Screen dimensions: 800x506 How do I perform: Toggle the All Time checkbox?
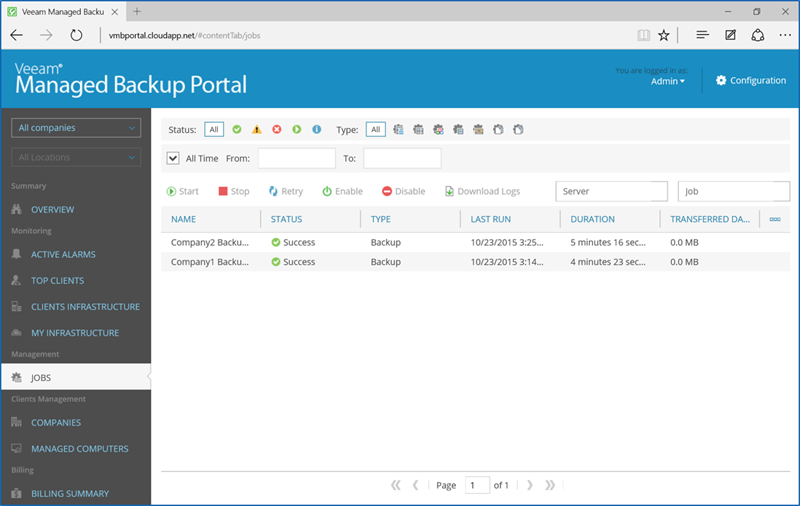(174, 158)
